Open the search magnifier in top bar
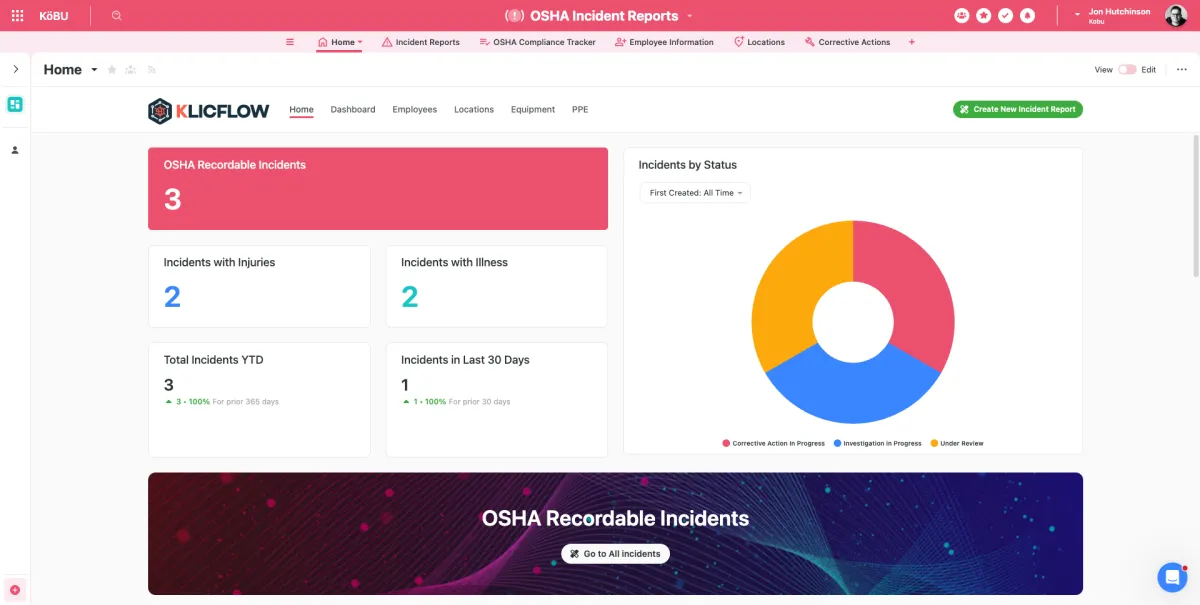 point(117,16)
